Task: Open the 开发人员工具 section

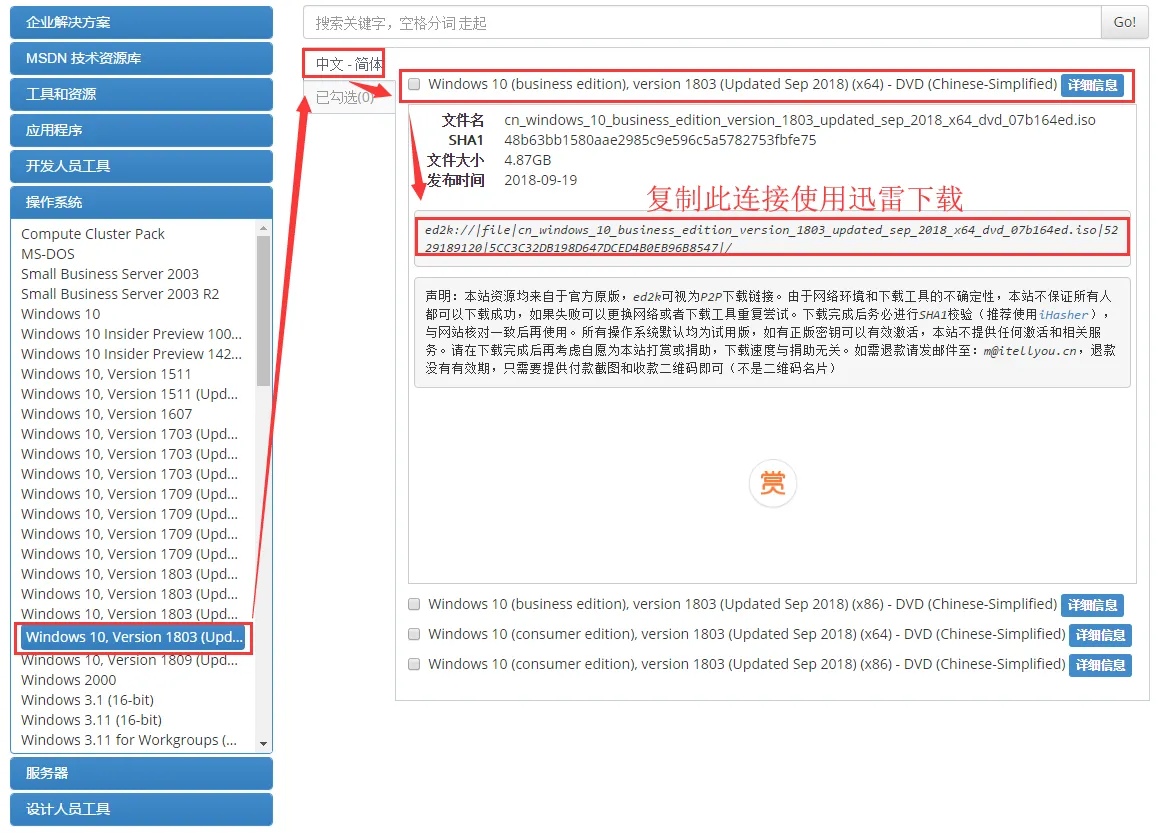Action: coord(141,166)
